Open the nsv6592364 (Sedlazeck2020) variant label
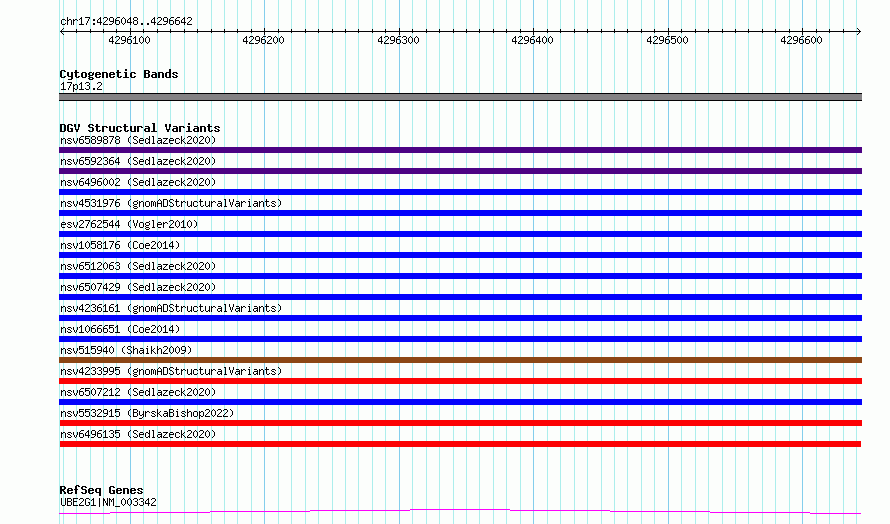 tap(138, 161)
